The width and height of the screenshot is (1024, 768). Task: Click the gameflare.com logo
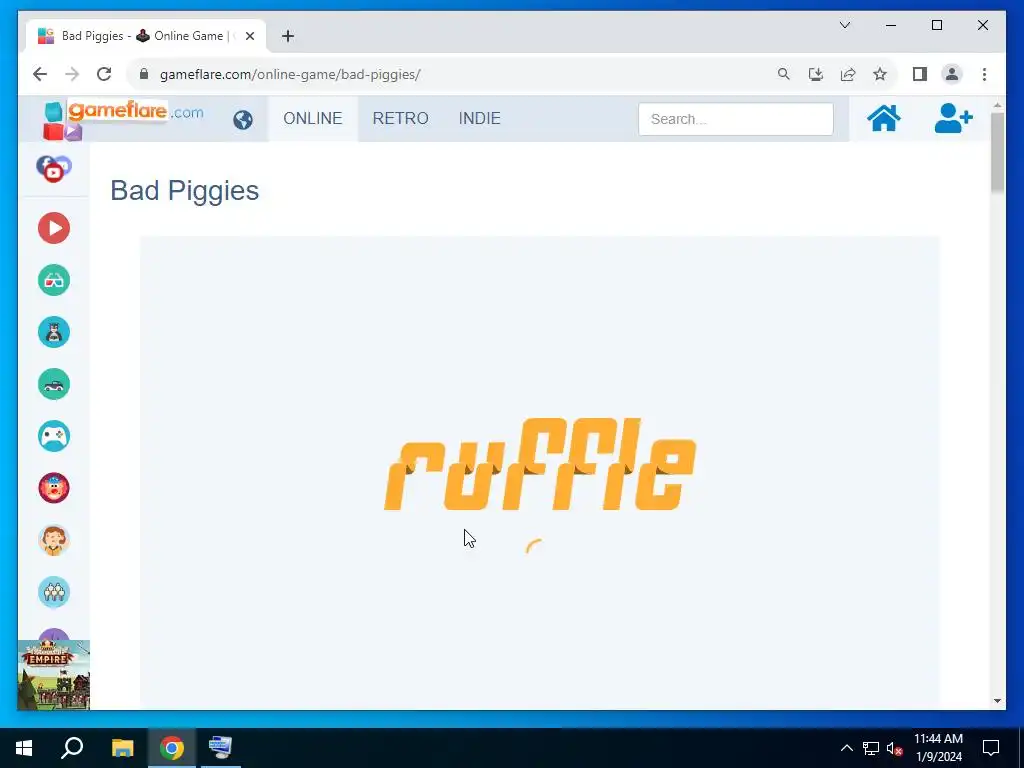point(123,119)
